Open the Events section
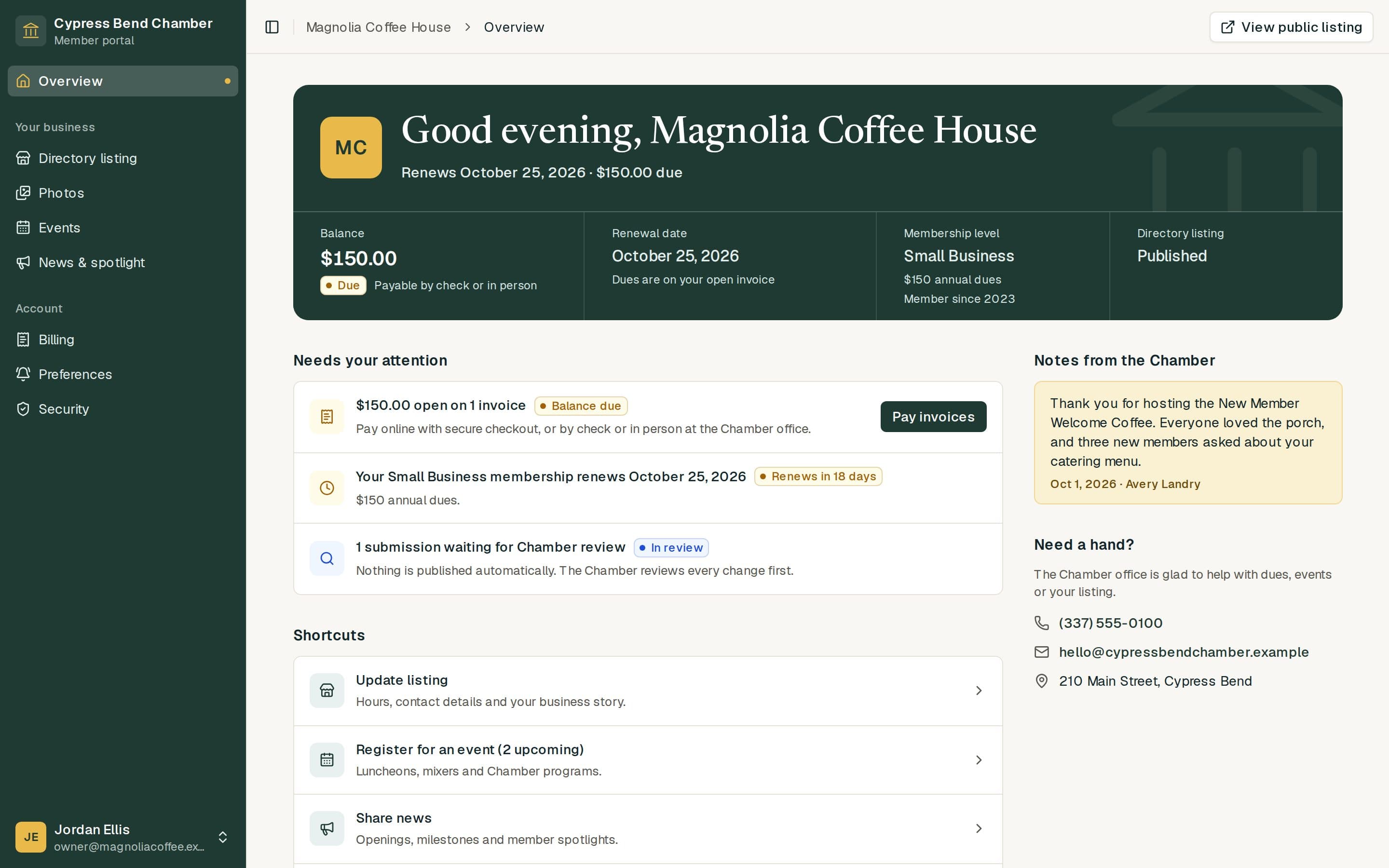This screenshot has width=1389, height=868. click(123, 228)
